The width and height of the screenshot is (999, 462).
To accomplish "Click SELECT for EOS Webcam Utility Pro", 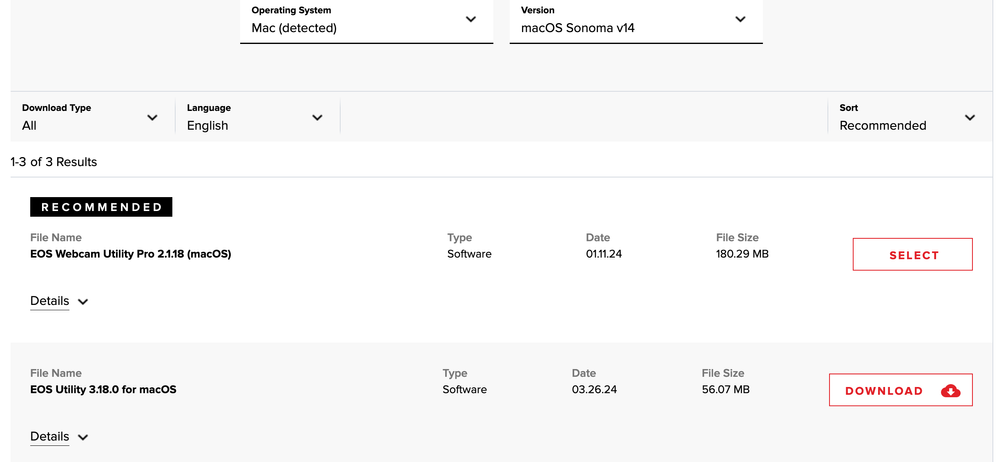I will 912,255.
